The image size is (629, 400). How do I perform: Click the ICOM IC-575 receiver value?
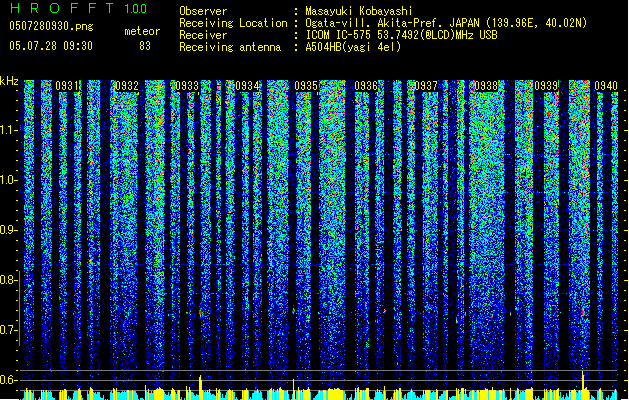click(401, 35)
